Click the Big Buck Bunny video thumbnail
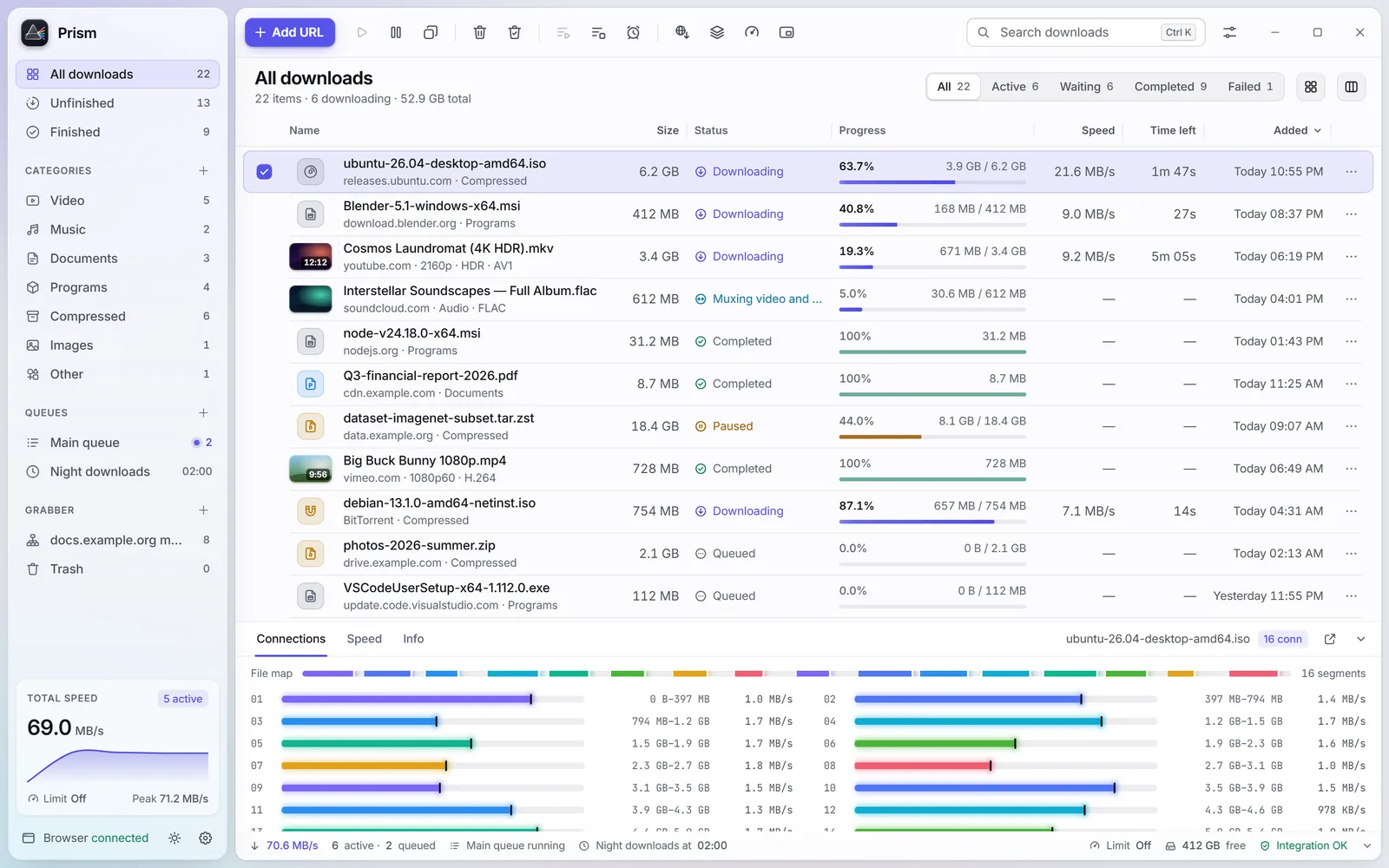 (x=310, y=469)
